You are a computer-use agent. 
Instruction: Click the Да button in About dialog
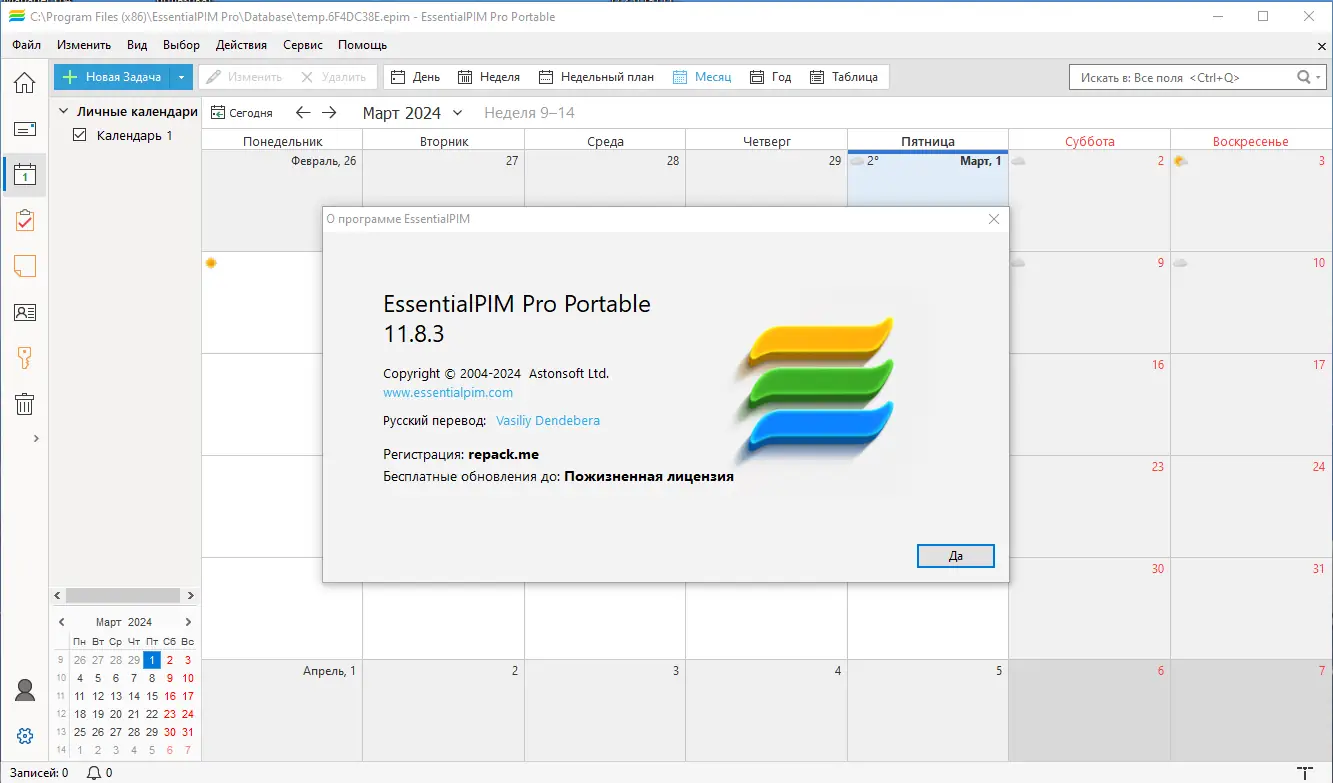tap(955, 556)
